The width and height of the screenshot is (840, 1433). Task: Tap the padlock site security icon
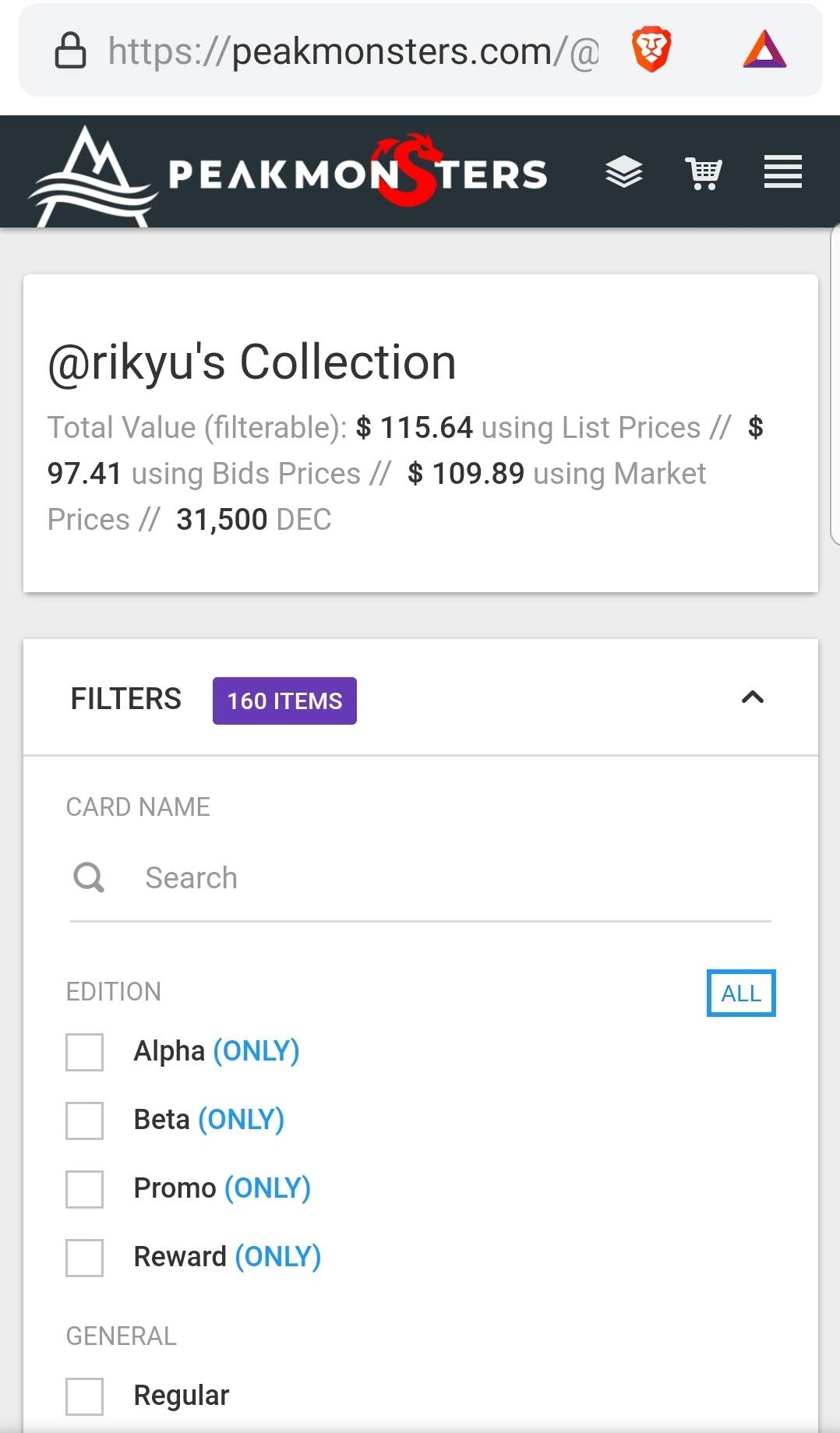(x=70, y=51)
